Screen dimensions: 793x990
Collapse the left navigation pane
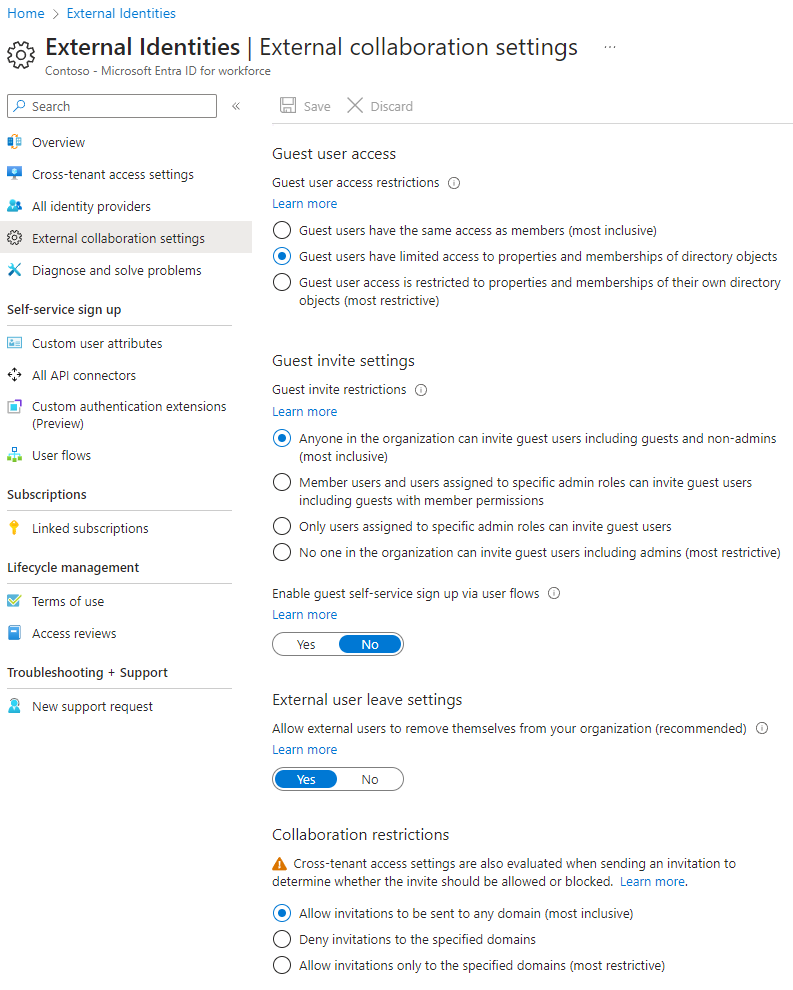236,106
